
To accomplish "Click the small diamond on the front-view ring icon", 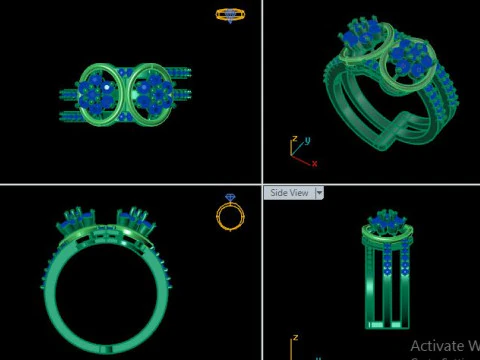I will point(230,197).
